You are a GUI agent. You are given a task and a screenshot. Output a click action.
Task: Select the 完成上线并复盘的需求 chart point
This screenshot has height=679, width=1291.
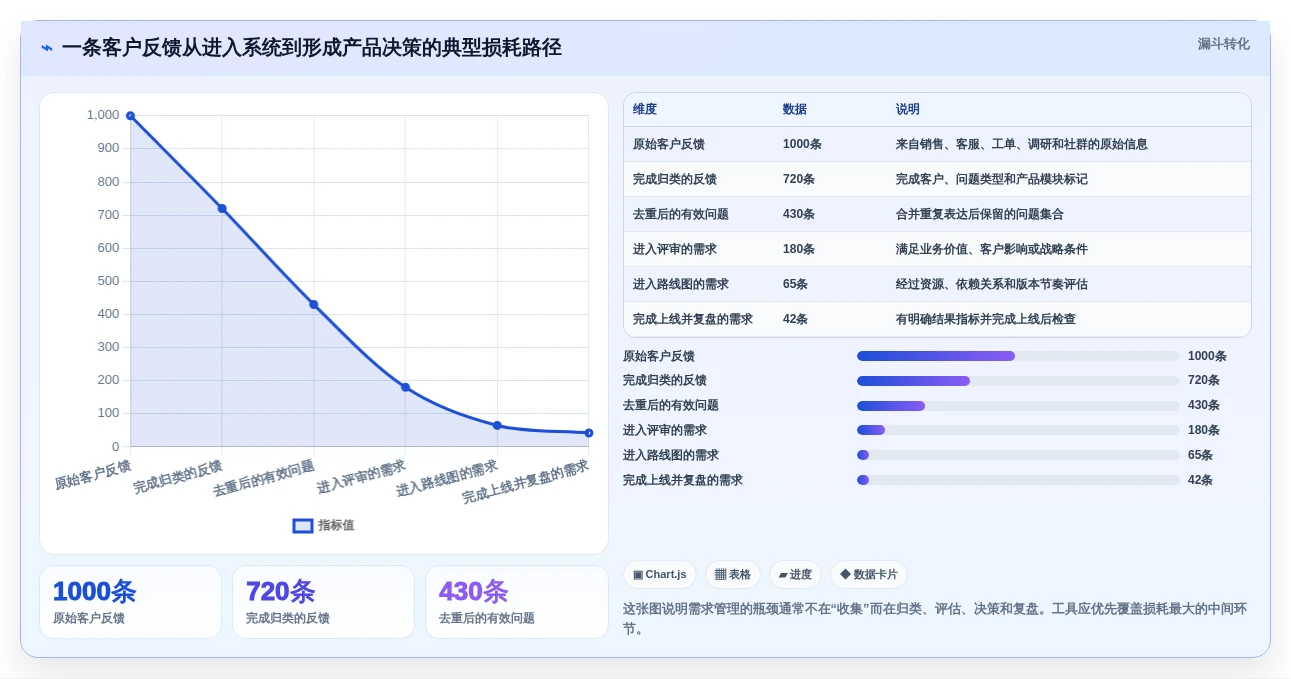[x=588, y=433]
